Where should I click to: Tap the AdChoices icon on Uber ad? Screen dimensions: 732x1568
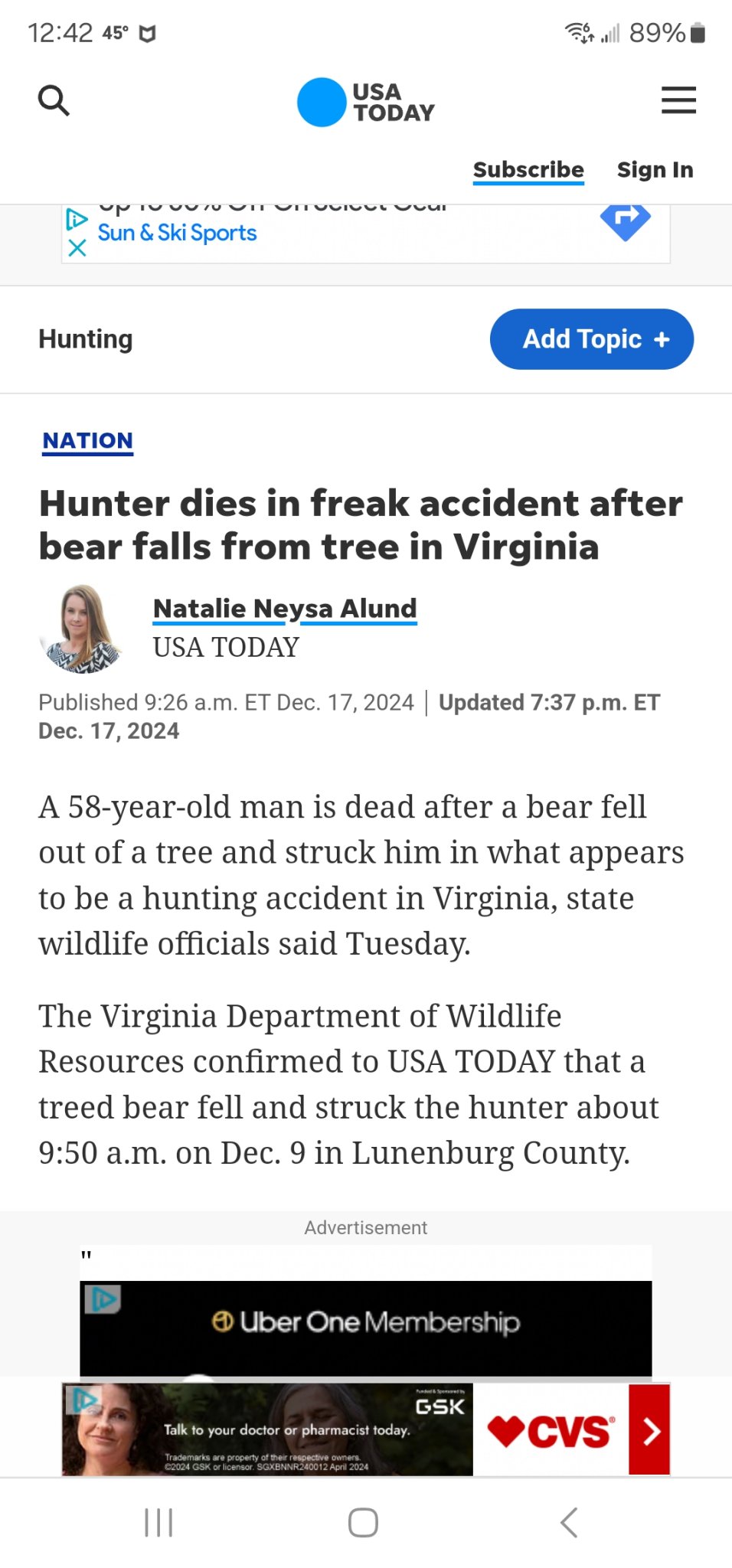coord(102,1299)
